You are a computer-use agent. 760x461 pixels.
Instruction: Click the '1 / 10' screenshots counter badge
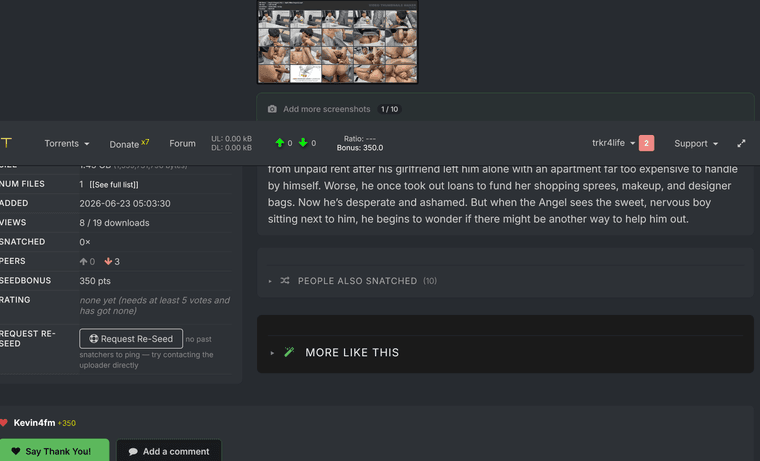389,109
